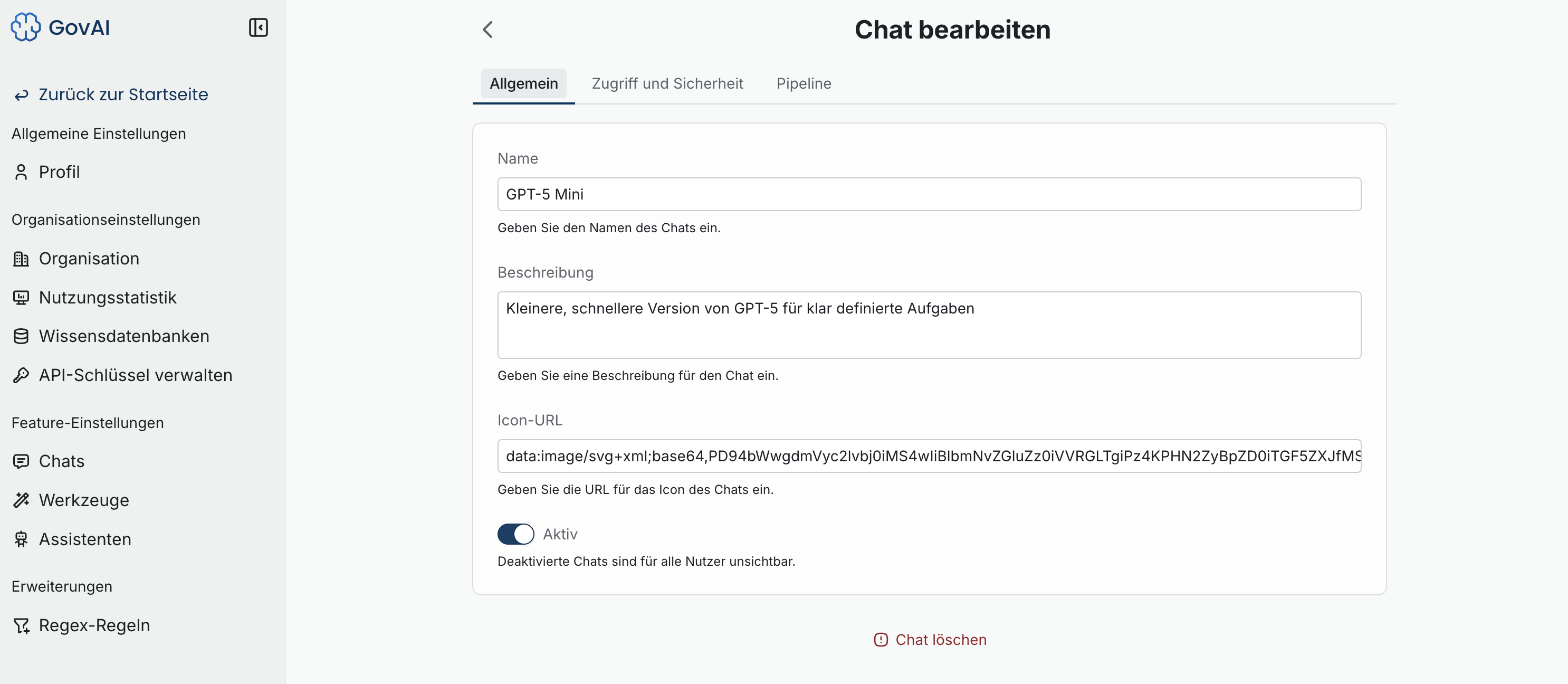Open the Pipeline tab
1568x684 pixels.
point(804,83)
